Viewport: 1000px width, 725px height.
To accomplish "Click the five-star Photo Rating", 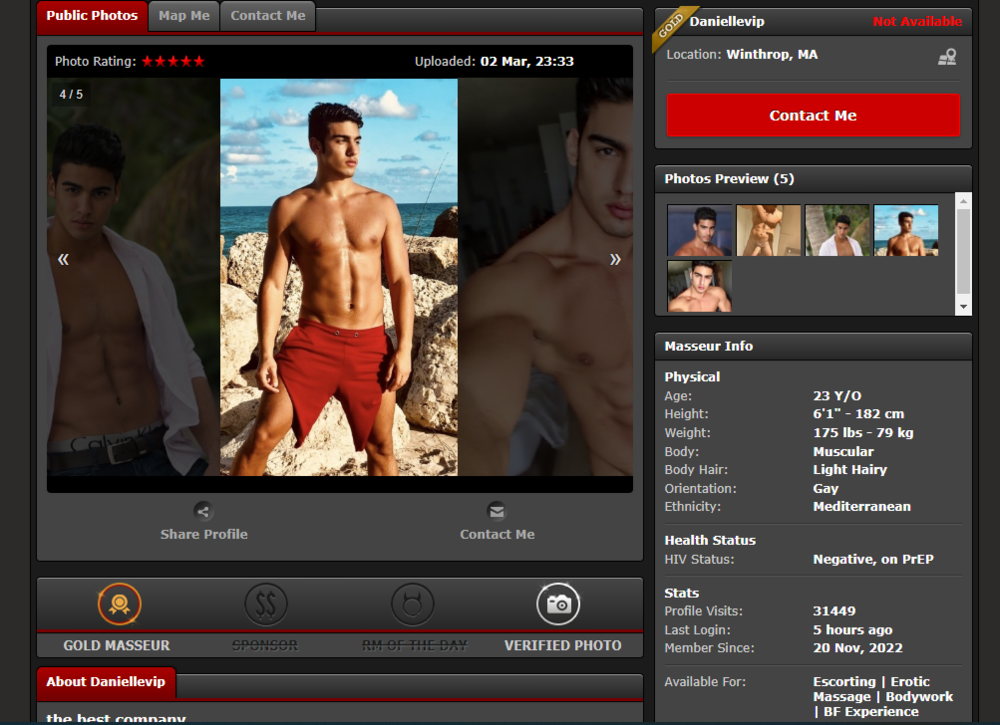I will click(x=173, y=62).
